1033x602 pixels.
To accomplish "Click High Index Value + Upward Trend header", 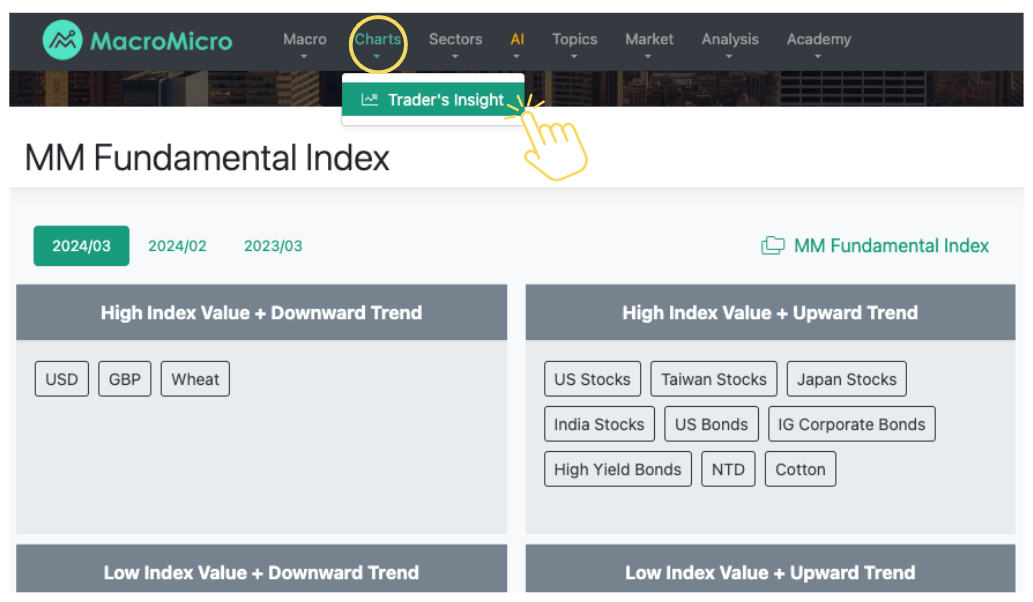I will point(770,312).
